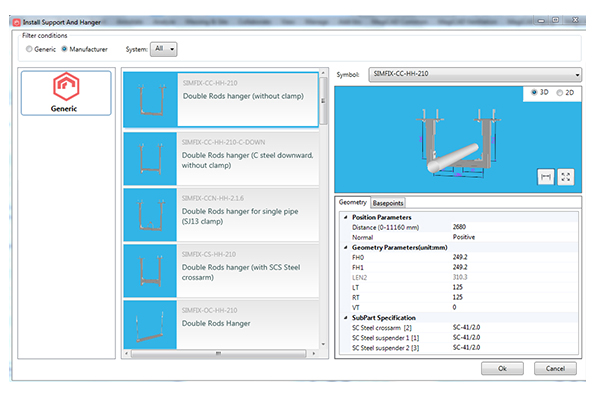The height and width of the screenshot is (399, 599).
Task: Select SIMFIX-CS-HH-210 SCS Steel crossarm icon
Action: point(150,271)
